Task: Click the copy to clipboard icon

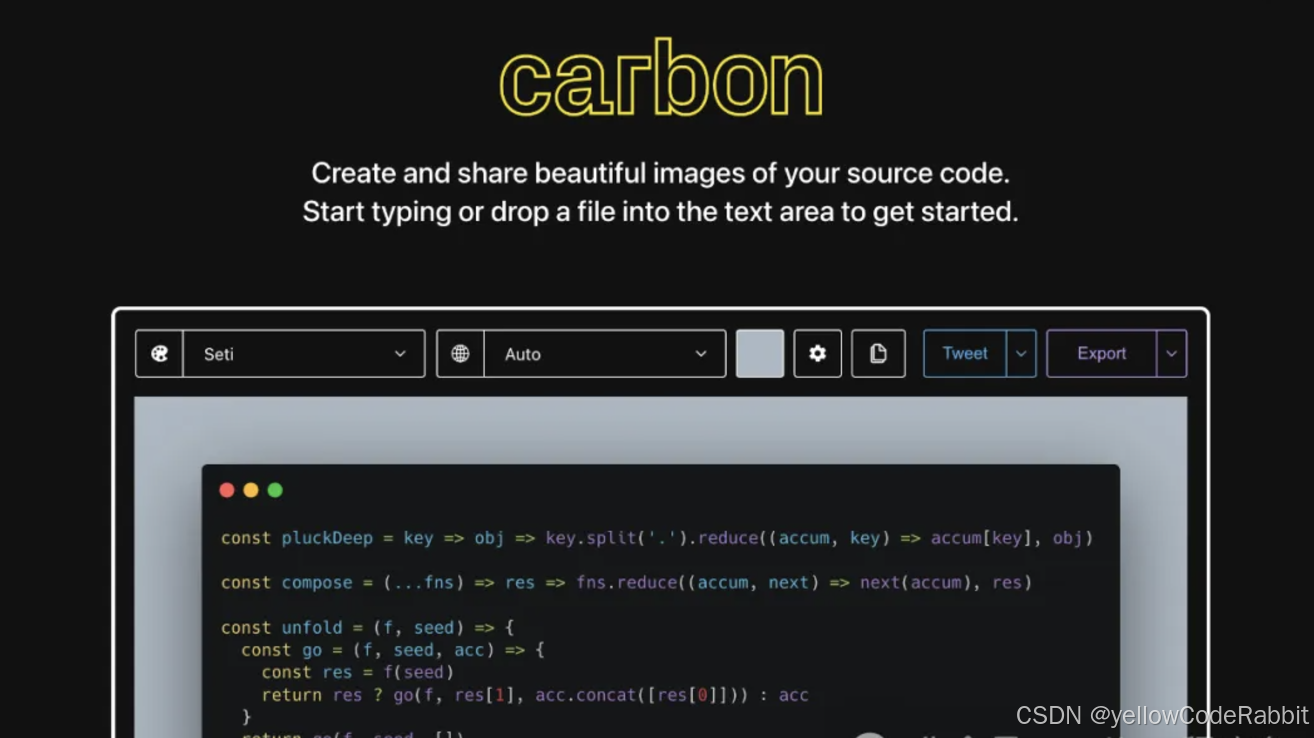Action: (878, 354)
